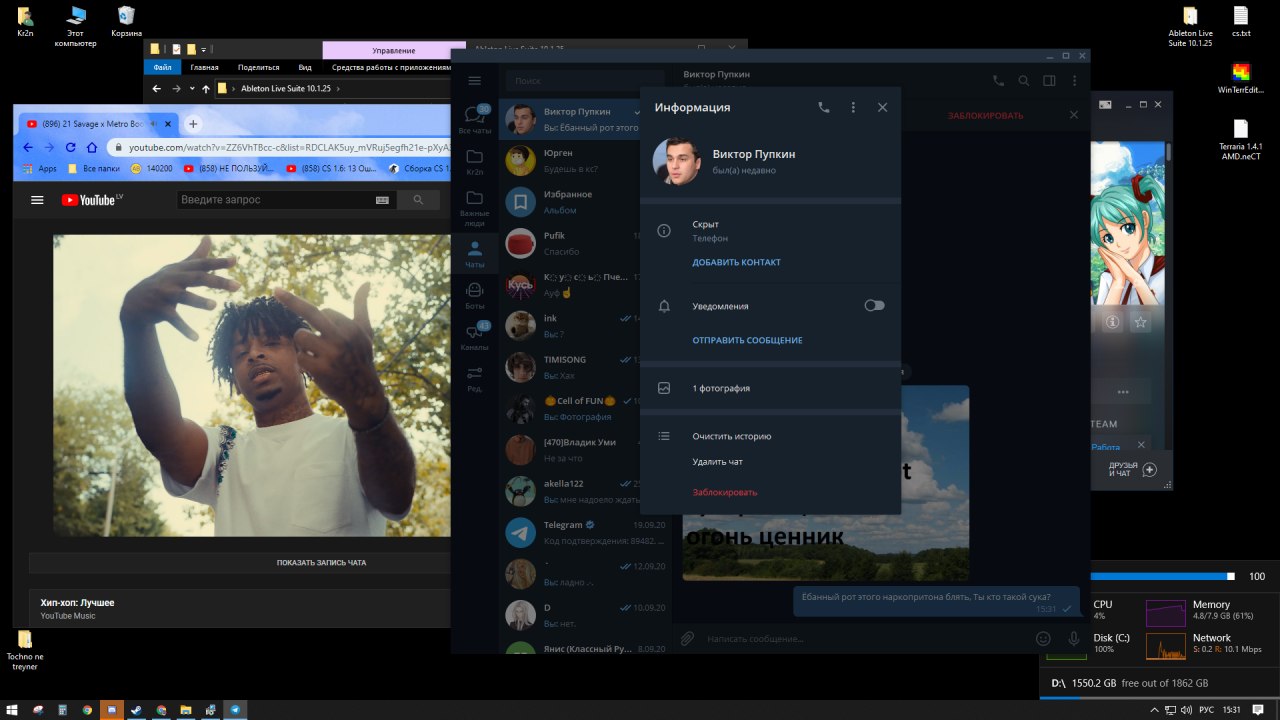Click the red Заблокировать option

pyautogui.click(x=724, y=492)
